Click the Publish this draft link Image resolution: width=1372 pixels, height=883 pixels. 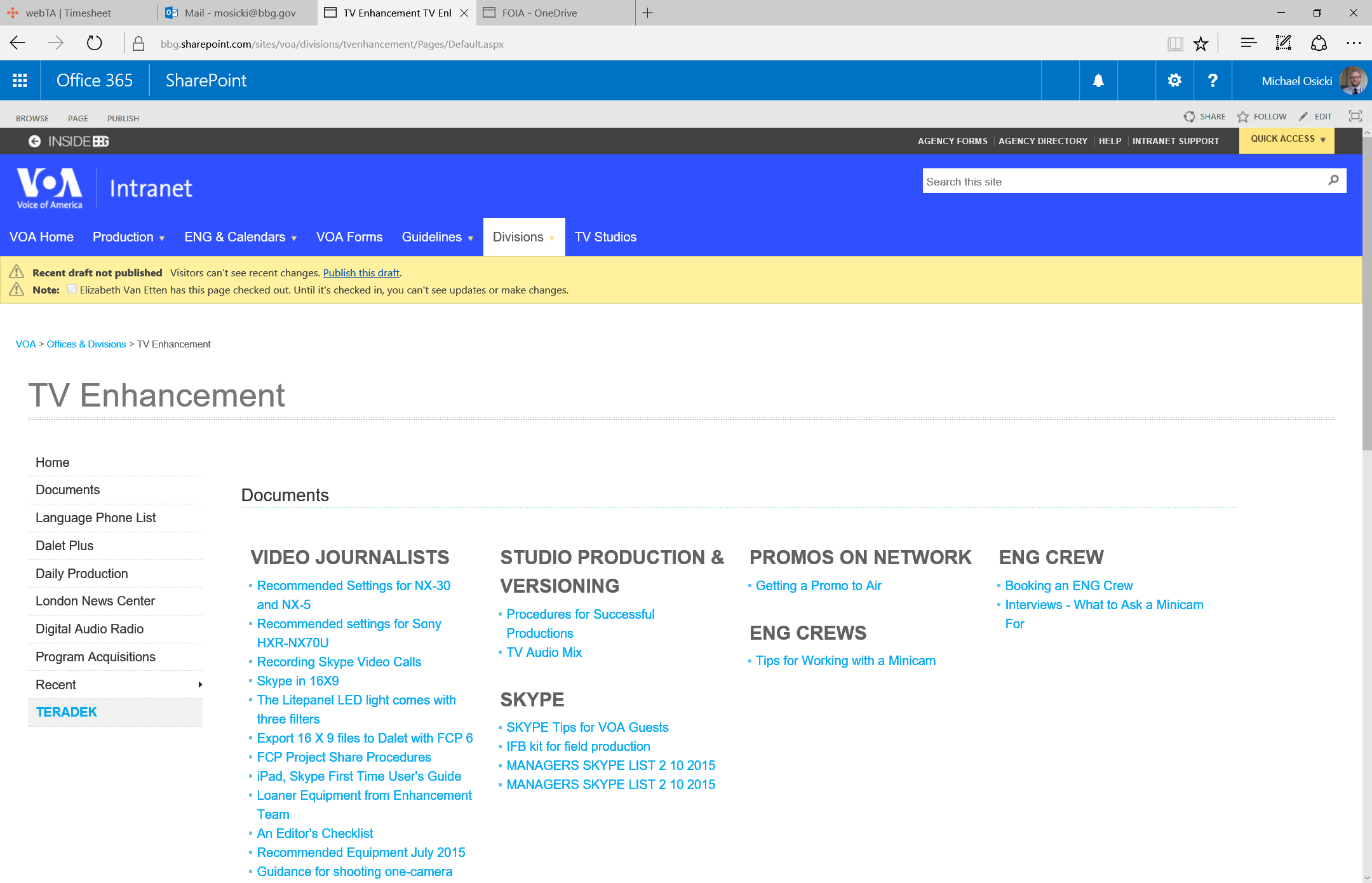[361, 273]
